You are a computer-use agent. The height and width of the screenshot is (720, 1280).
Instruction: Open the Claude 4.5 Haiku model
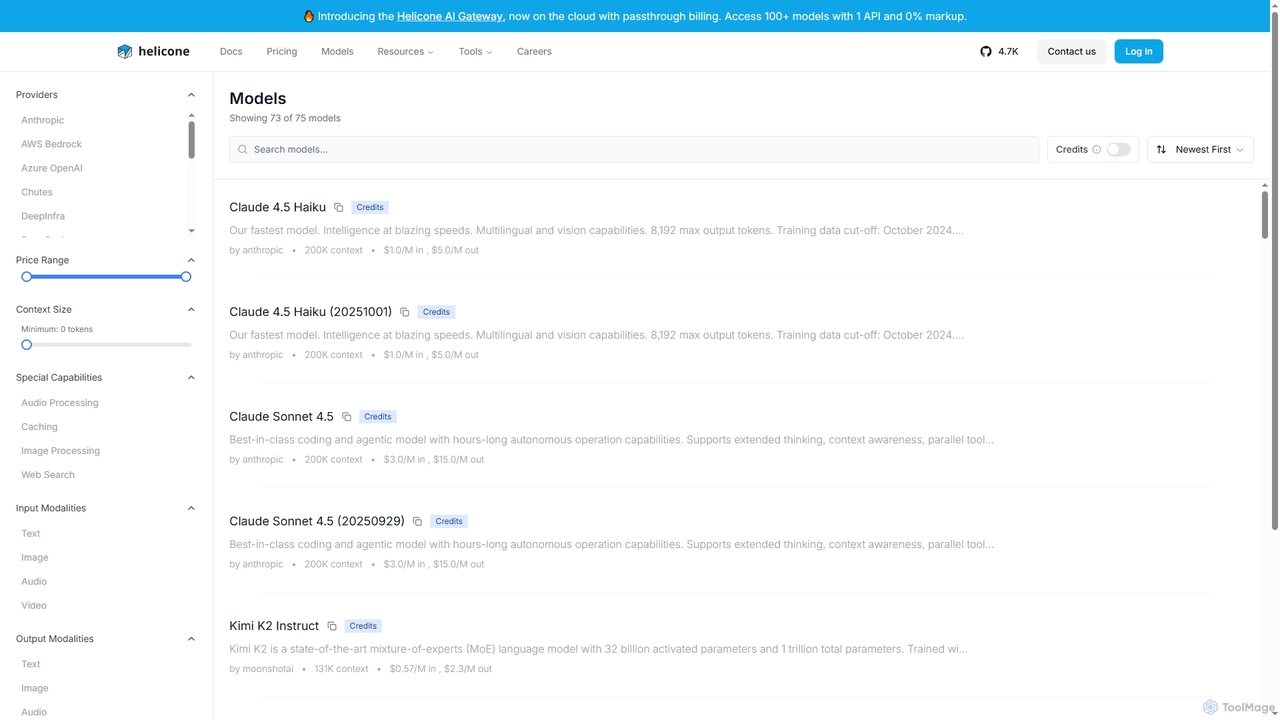click(278, 207)
